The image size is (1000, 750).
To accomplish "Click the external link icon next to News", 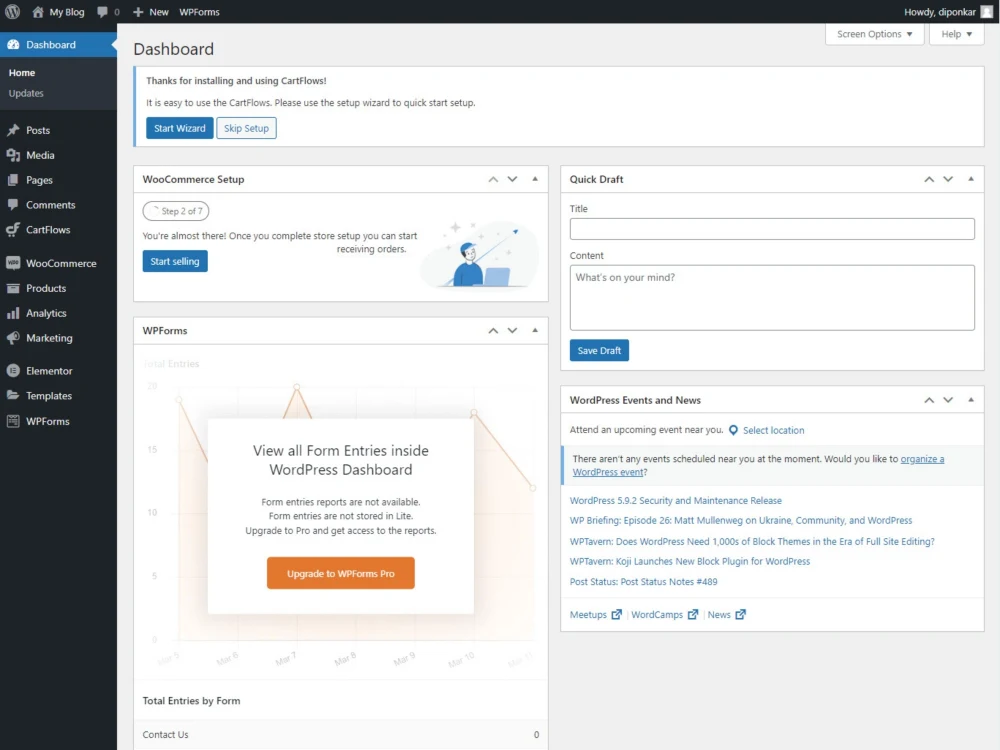I will pyautogui.click(x=740, y=614).
